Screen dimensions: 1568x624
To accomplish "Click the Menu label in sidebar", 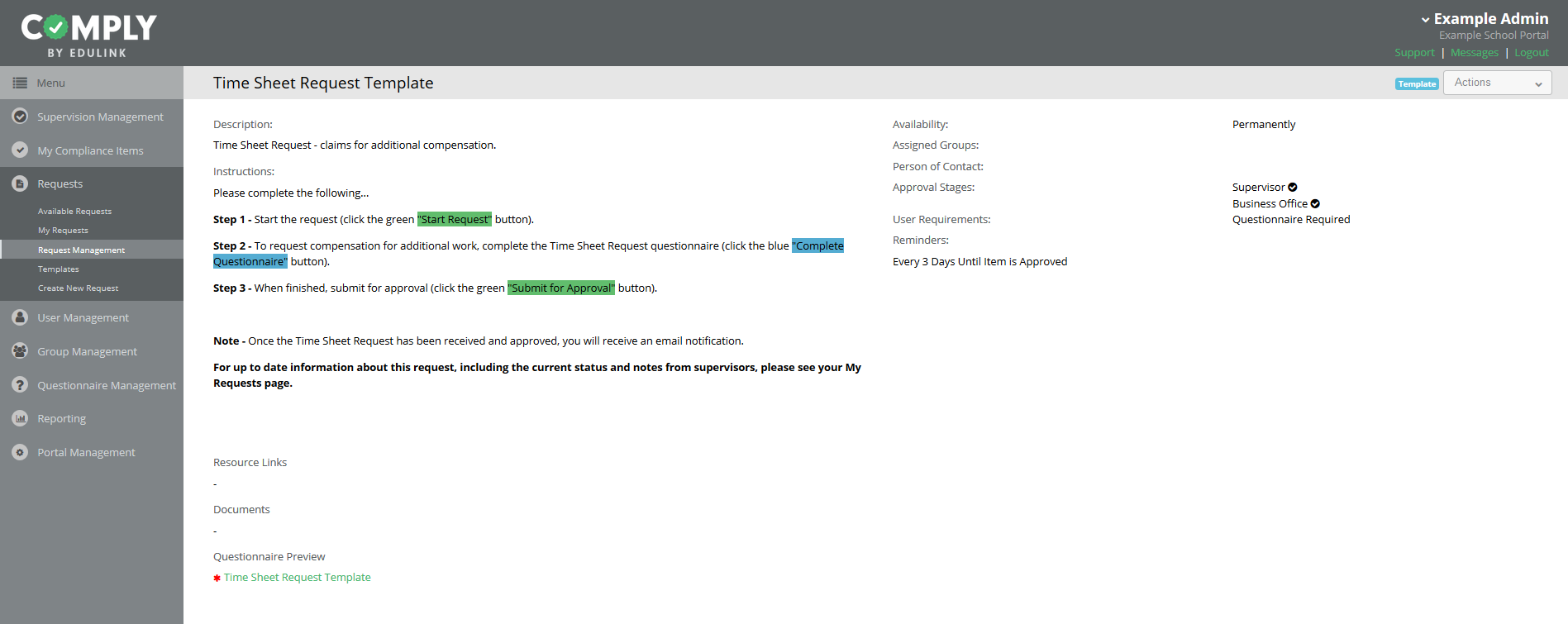I will 50,83.
